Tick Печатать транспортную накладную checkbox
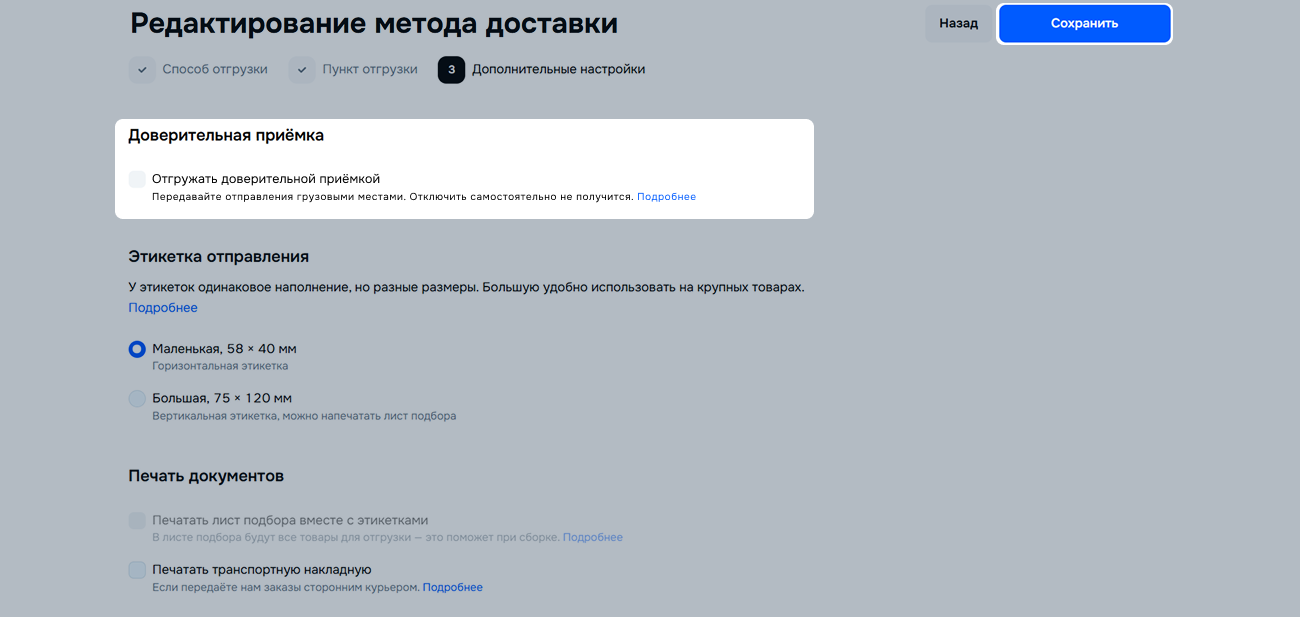This screenshot has height=617, width=1300. 137,570
